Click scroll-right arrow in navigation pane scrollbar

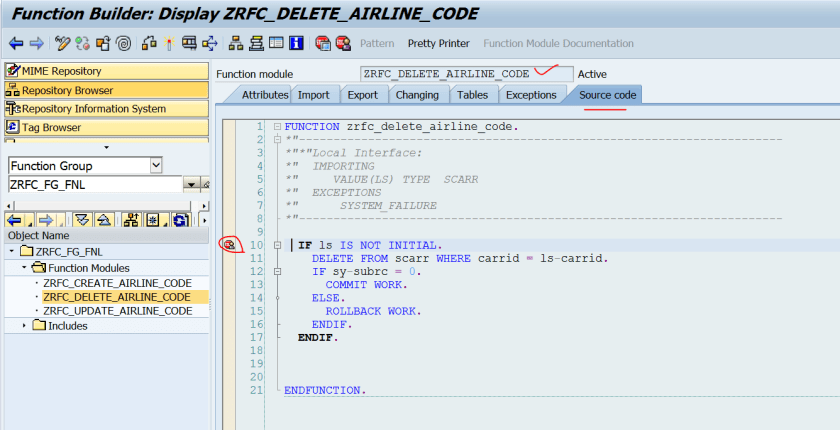pos(204,206)
